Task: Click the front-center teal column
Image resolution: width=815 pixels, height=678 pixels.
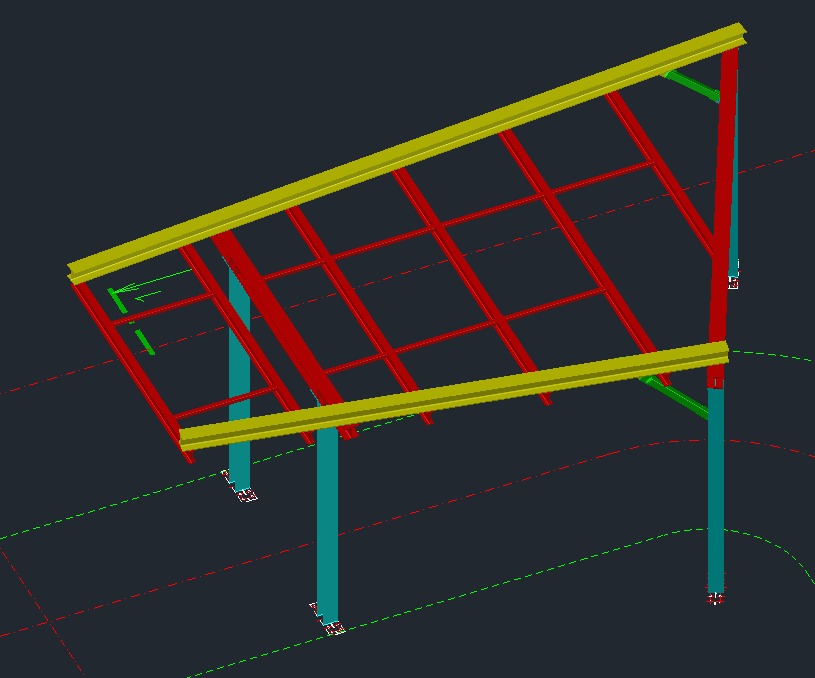Action: point(327,520)
